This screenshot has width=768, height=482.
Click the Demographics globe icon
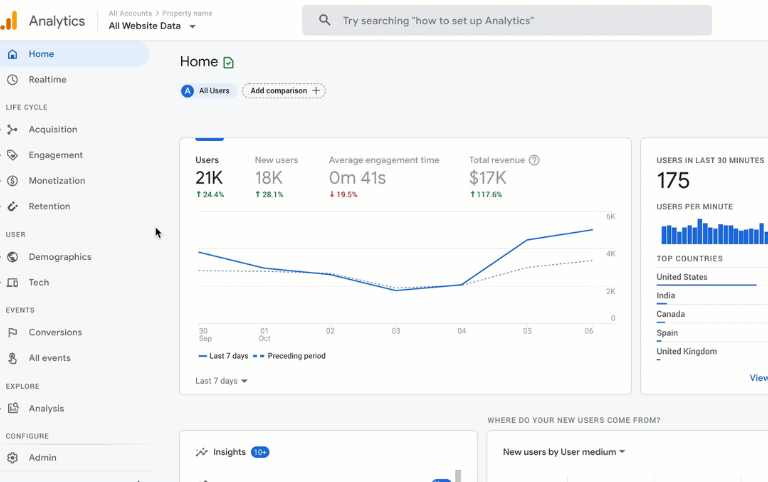tap(13, 257)
